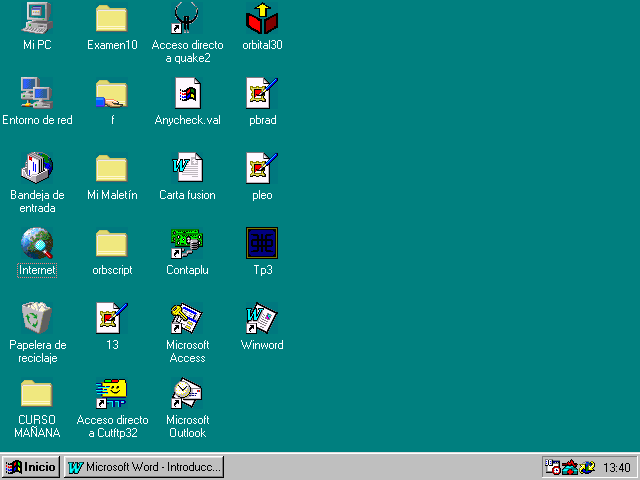Select the Internet globe icon

37,243
